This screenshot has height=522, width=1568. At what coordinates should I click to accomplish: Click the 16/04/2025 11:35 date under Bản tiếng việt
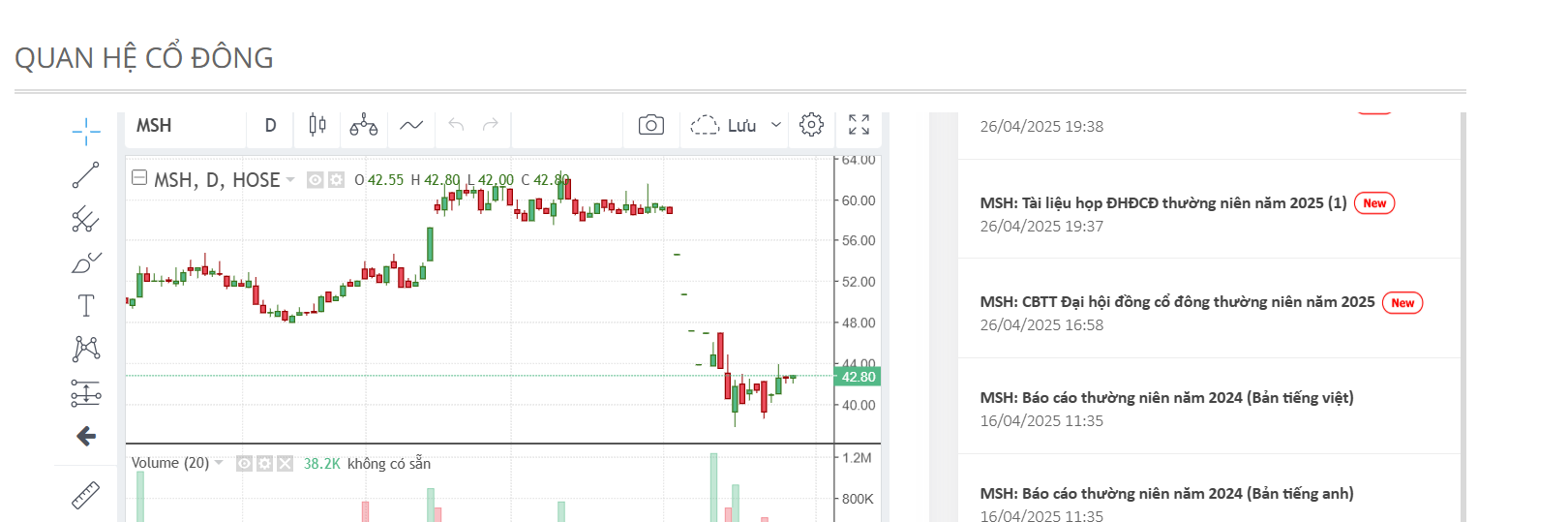(x=1041, y=420)
